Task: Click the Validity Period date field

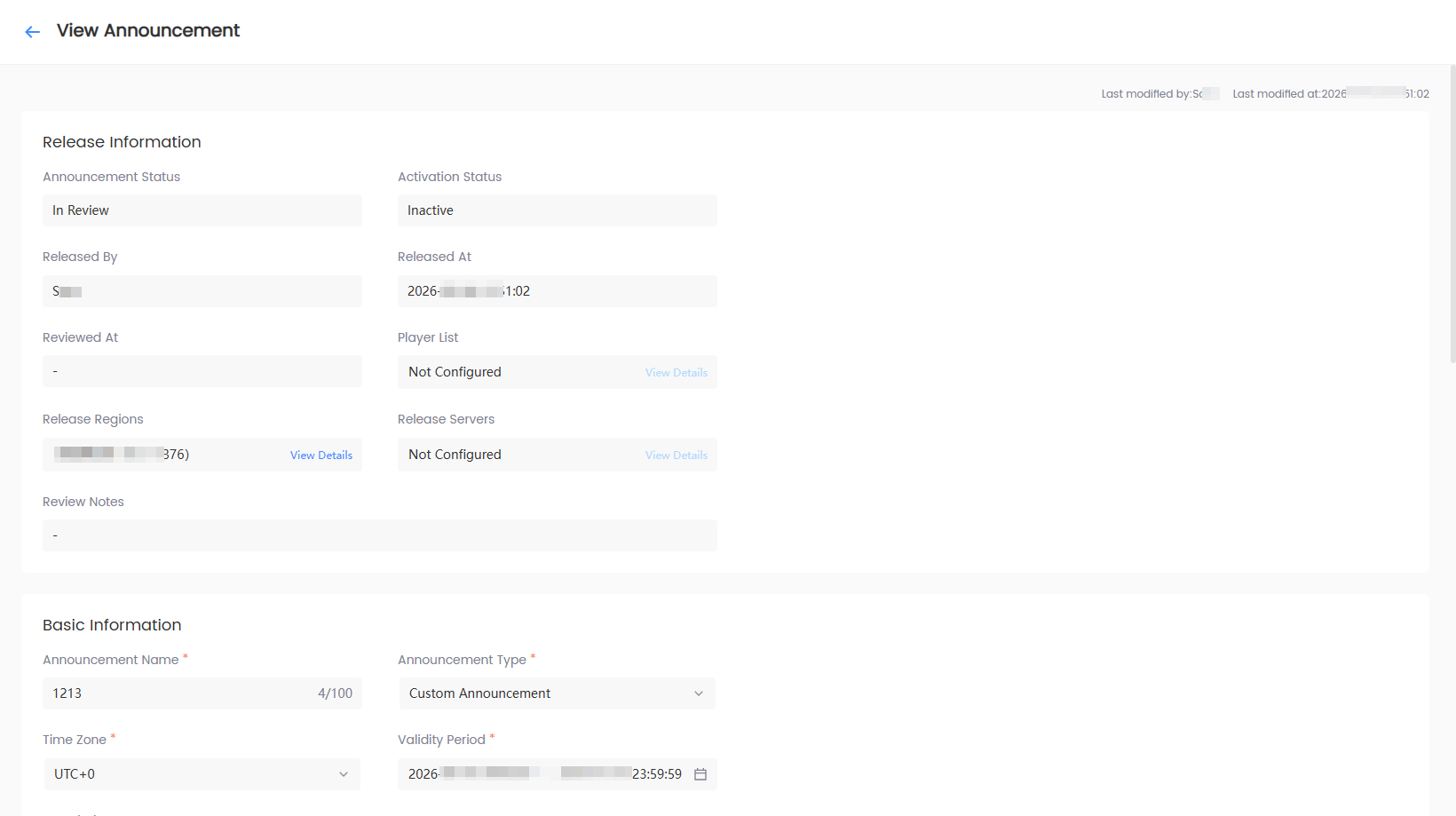Action: 558,774
